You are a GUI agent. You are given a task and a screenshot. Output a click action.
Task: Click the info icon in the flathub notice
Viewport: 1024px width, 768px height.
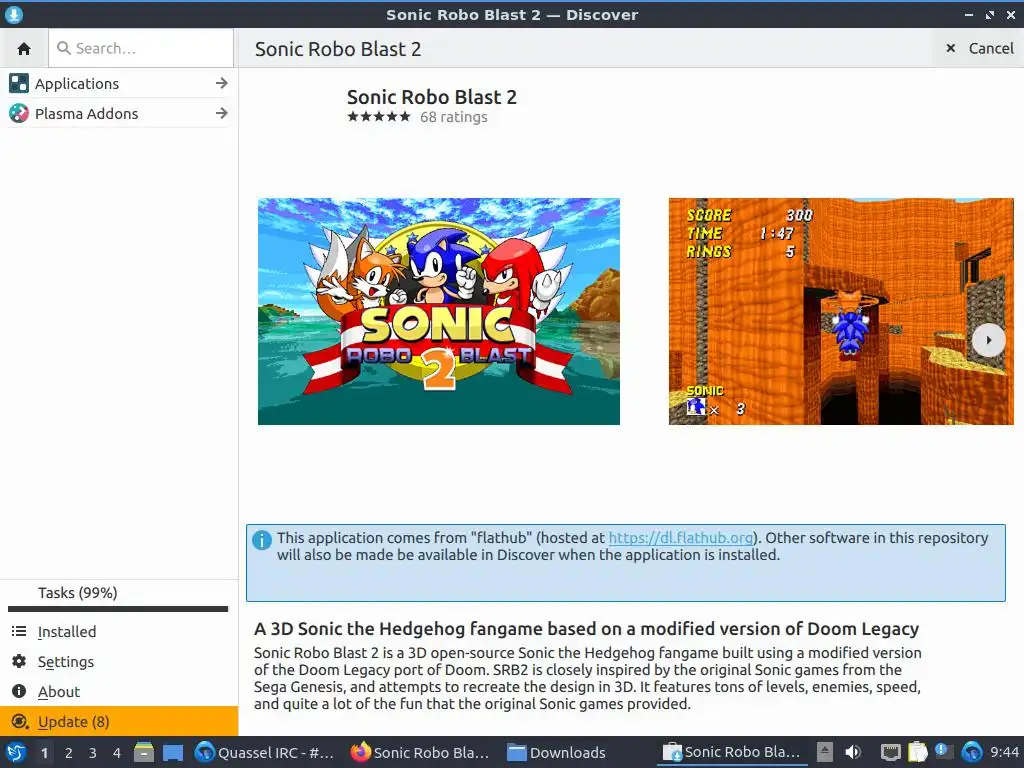coord(262,540)
